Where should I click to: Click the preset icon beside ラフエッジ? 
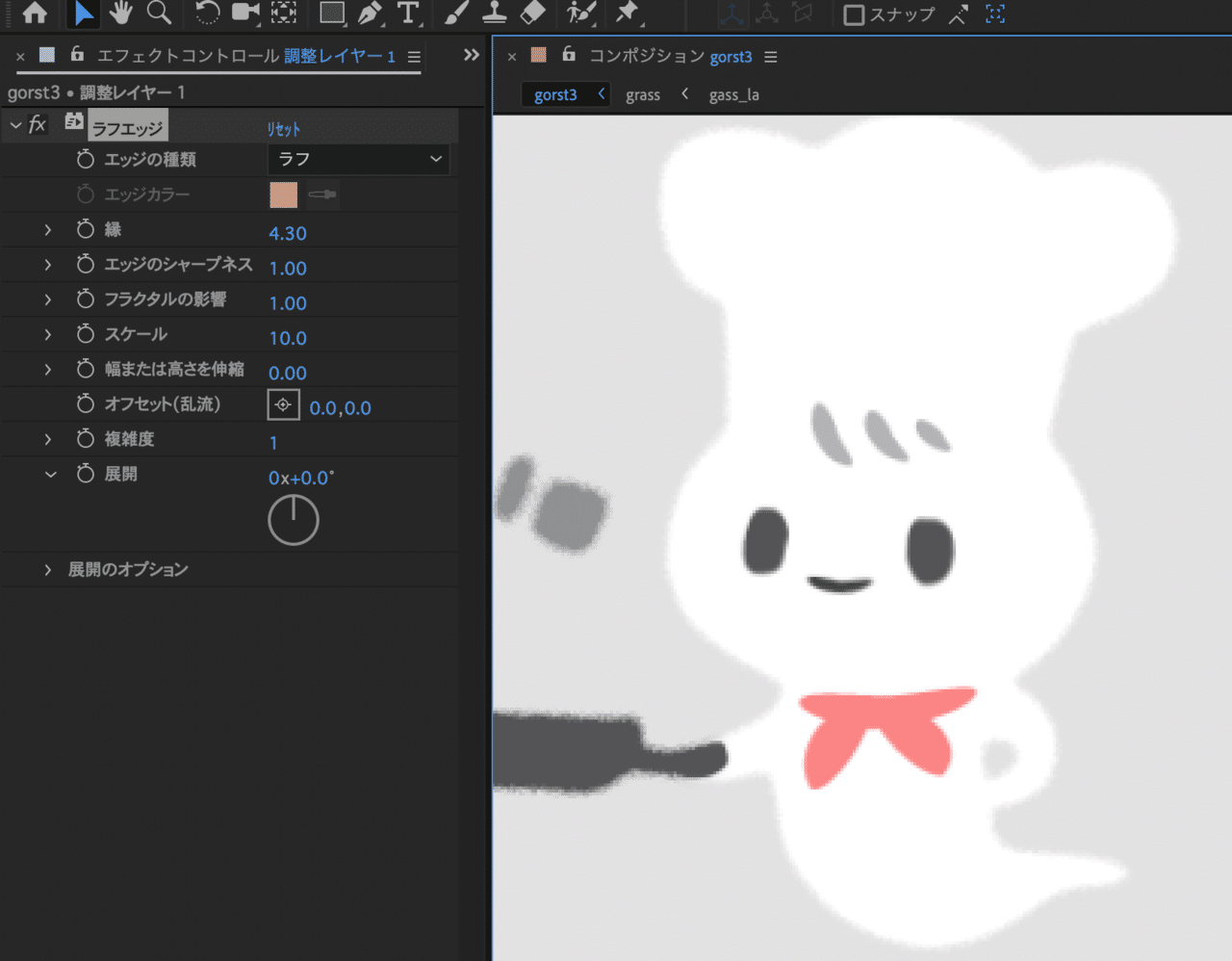click(74, 121)
